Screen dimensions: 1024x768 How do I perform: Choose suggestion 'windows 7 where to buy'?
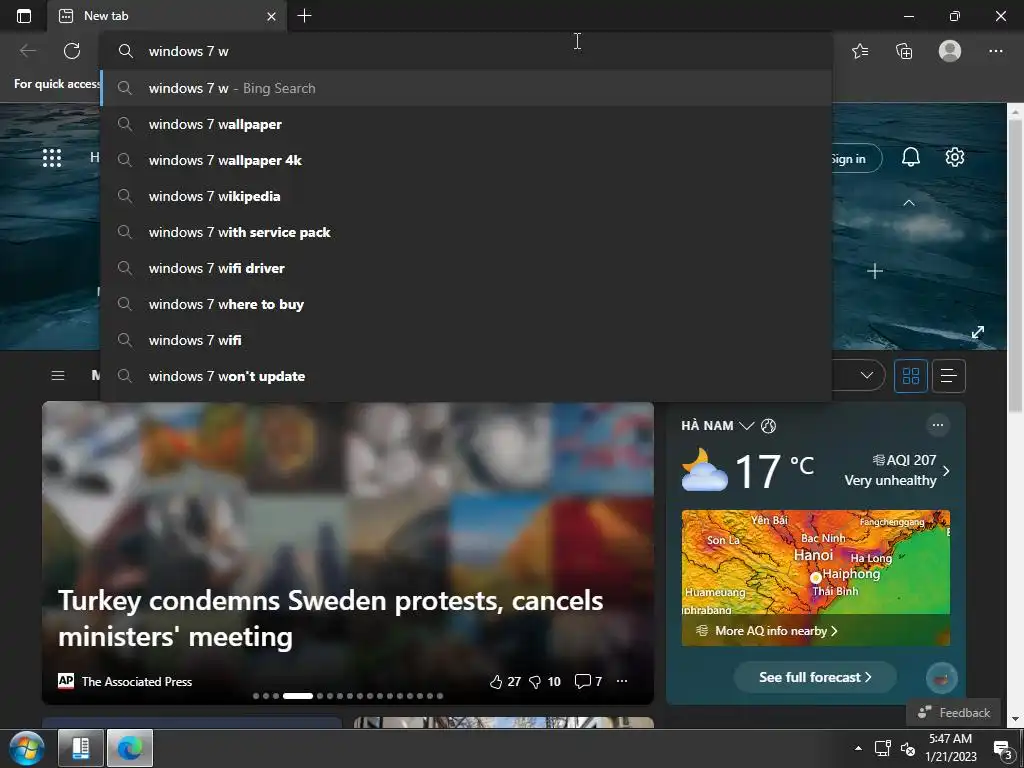[466, 304]
